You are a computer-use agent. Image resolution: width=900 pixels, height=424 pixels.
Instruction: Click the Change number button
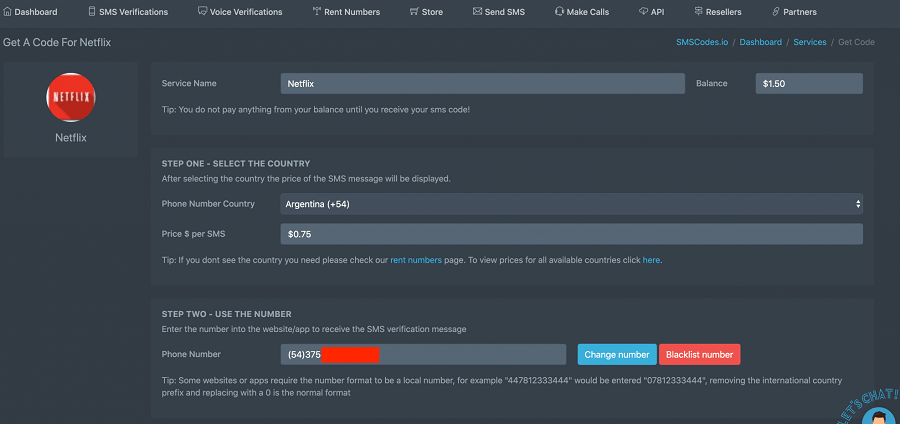coord(617,355)
